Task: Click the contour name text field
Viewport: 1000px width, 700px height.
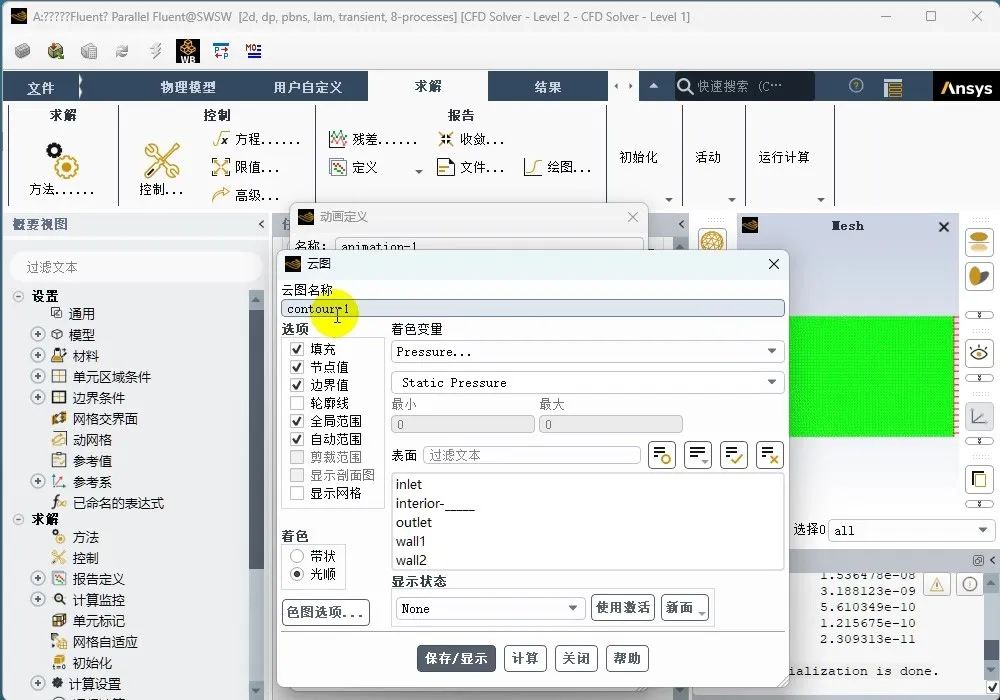Action: 532,309
